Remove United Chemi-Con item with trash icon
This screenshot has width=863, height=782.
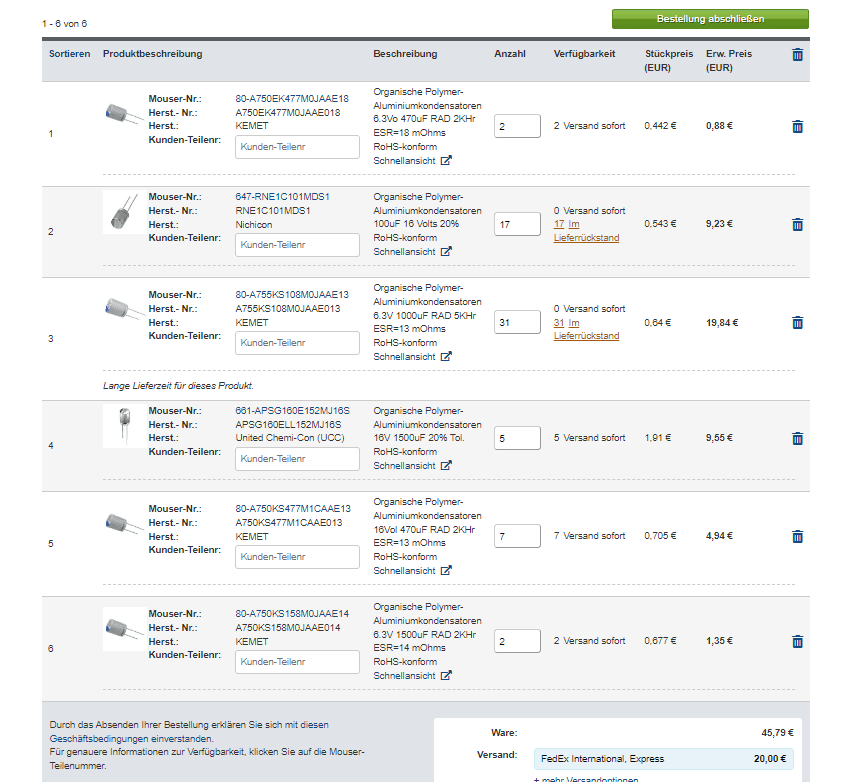[797, 439]
